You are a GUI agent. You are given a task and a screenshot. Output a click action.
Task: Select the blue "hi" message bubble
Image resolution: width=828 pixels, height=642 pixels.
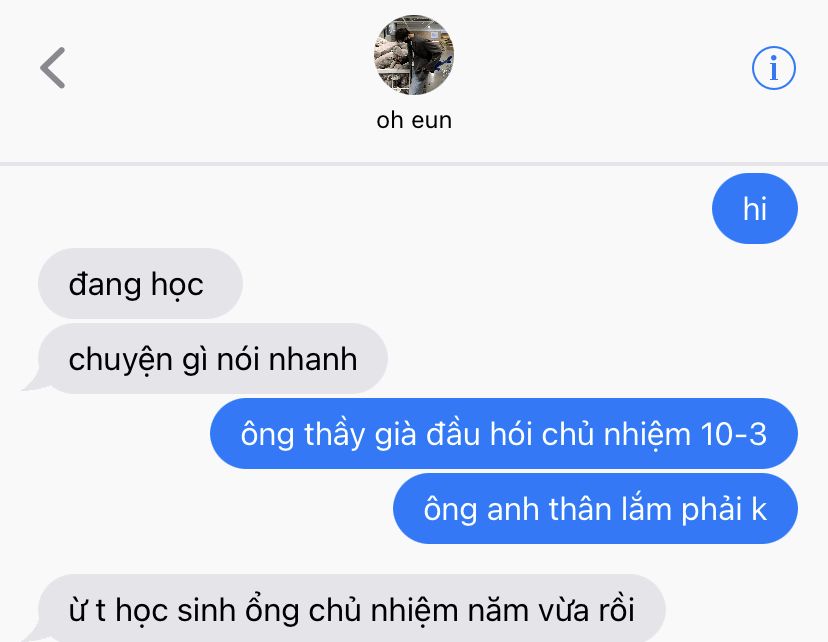click(755, 209)
